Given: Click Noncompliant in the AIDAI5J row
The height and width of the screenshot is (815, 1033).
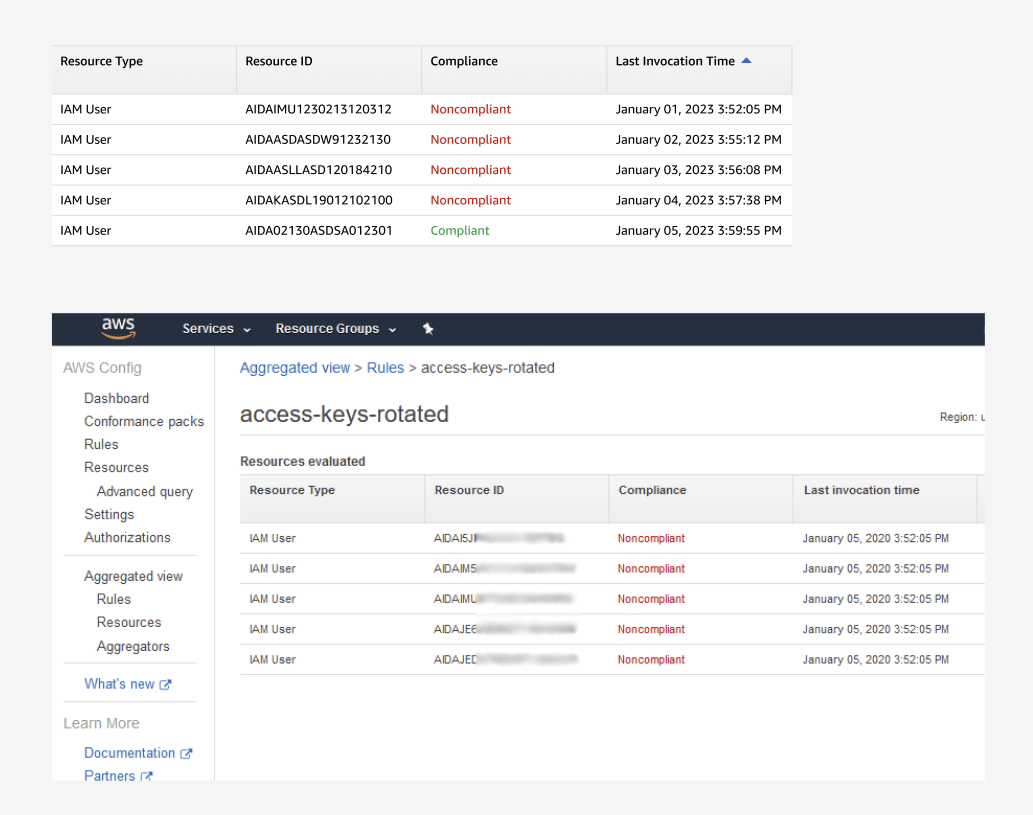Looking at the screenshot, I should (651, 538).
